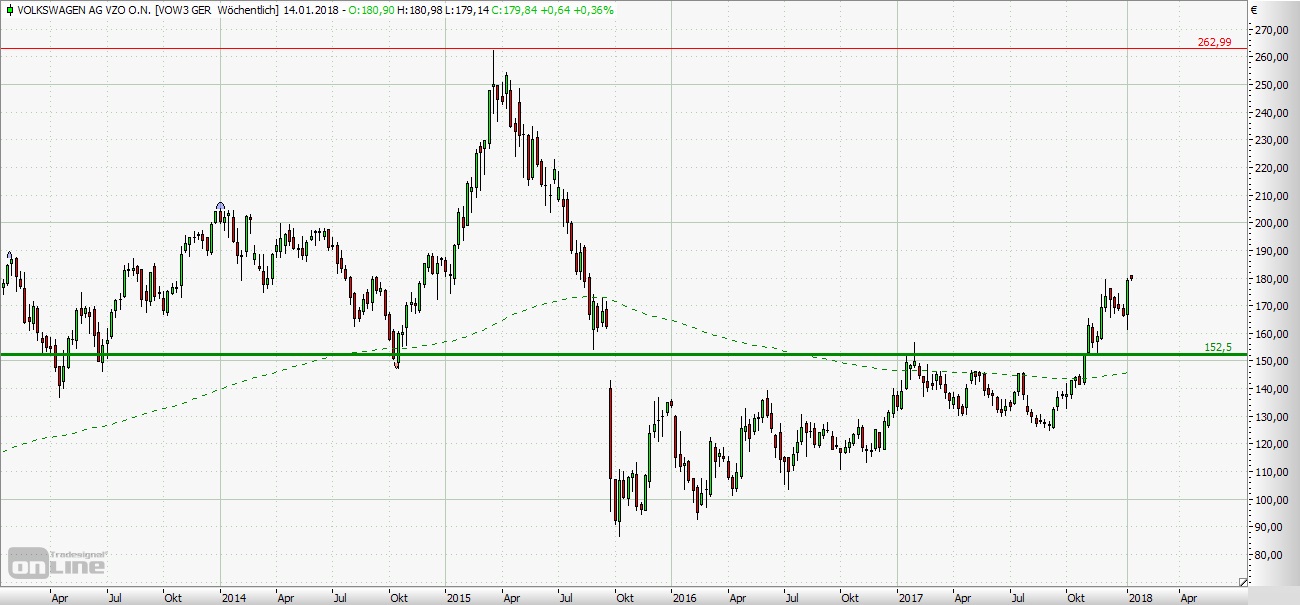The width and height of the screenshot is (1300, 605).
Task: Click pink trough marker near Okt 2014
Action: pos(397,365)
